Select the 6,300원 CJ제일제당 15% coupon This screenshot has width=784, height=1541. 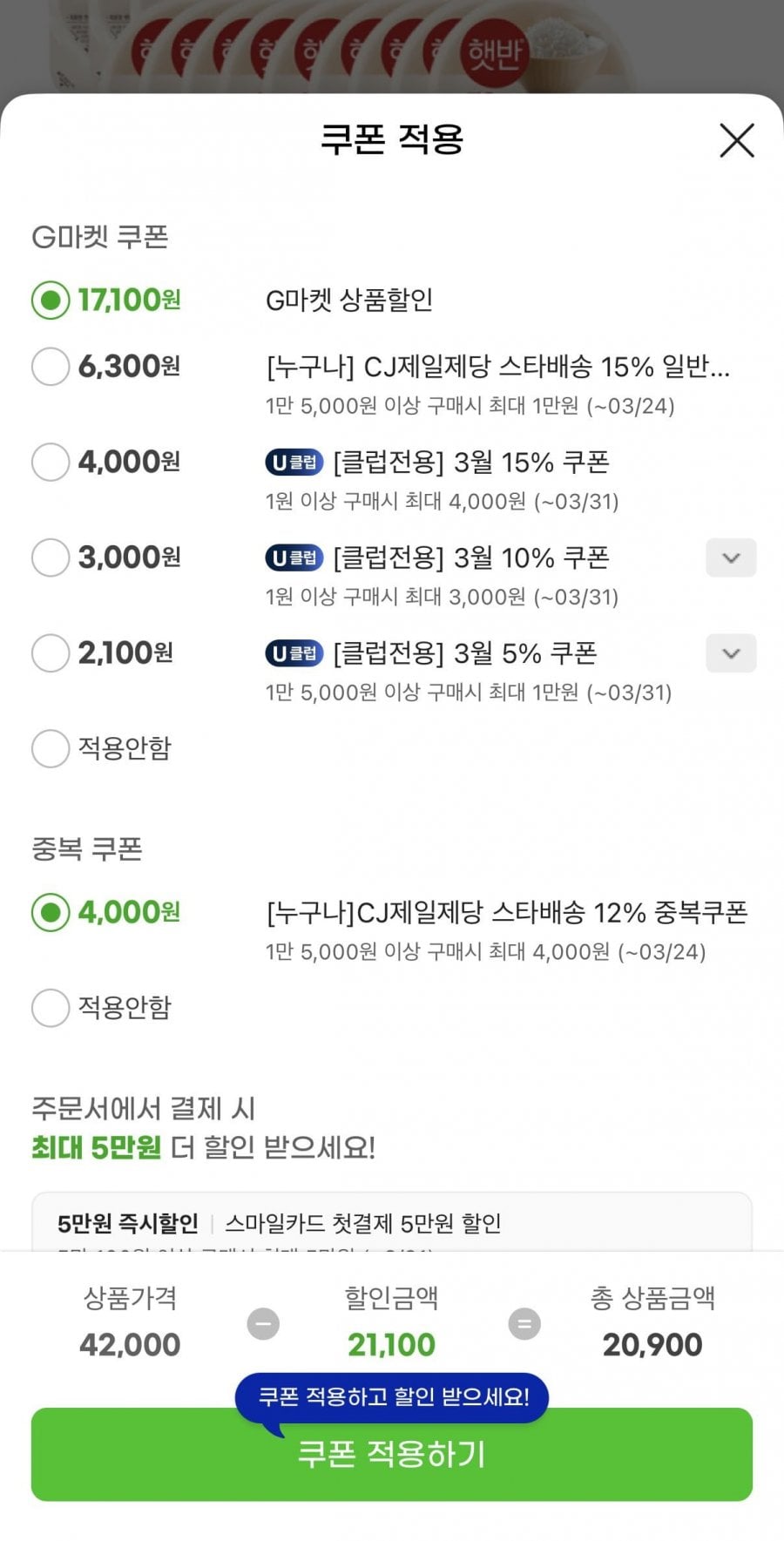[51, 367]
